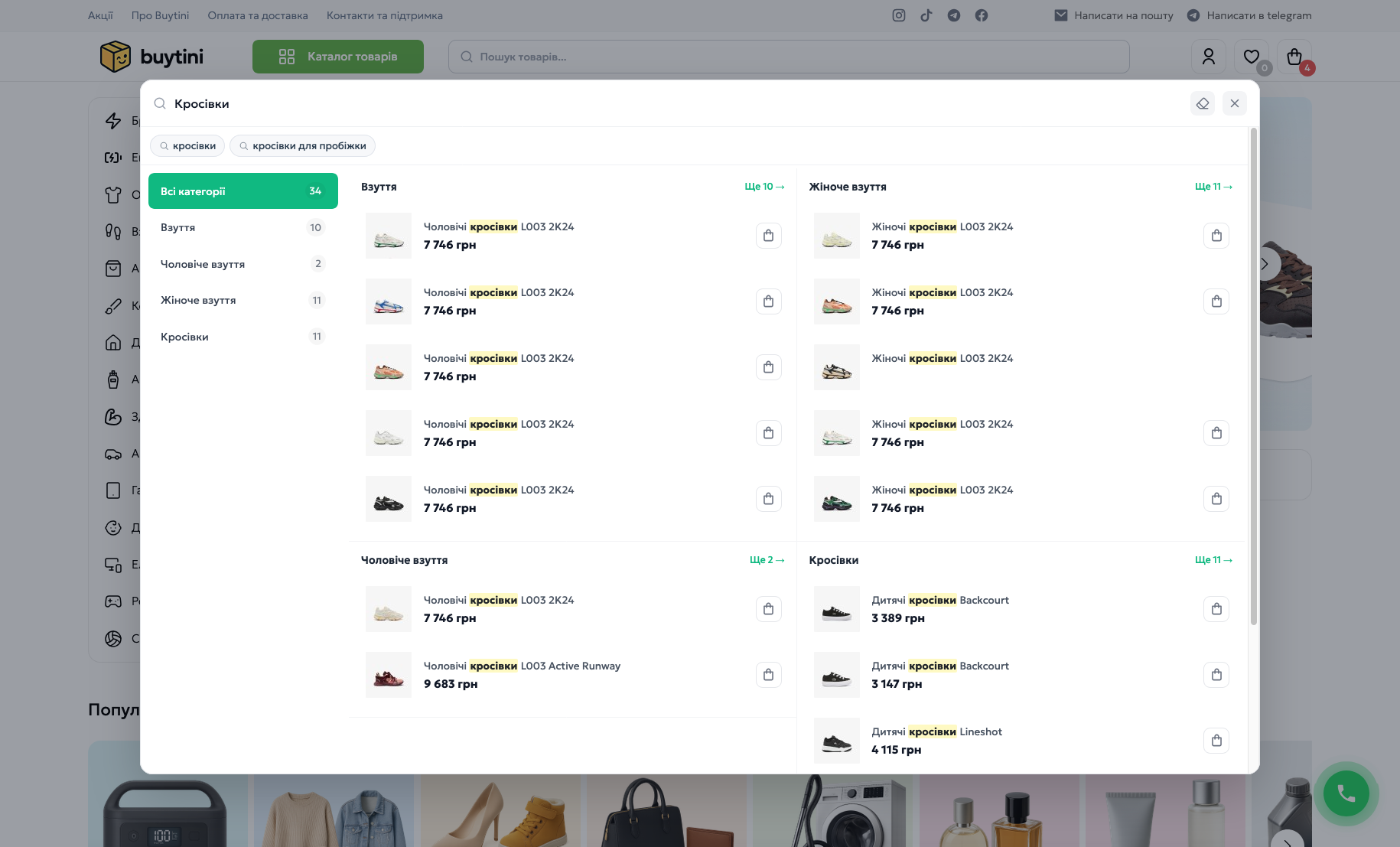
Task: Select Всі категорії filter
Action: coord(243,191)
